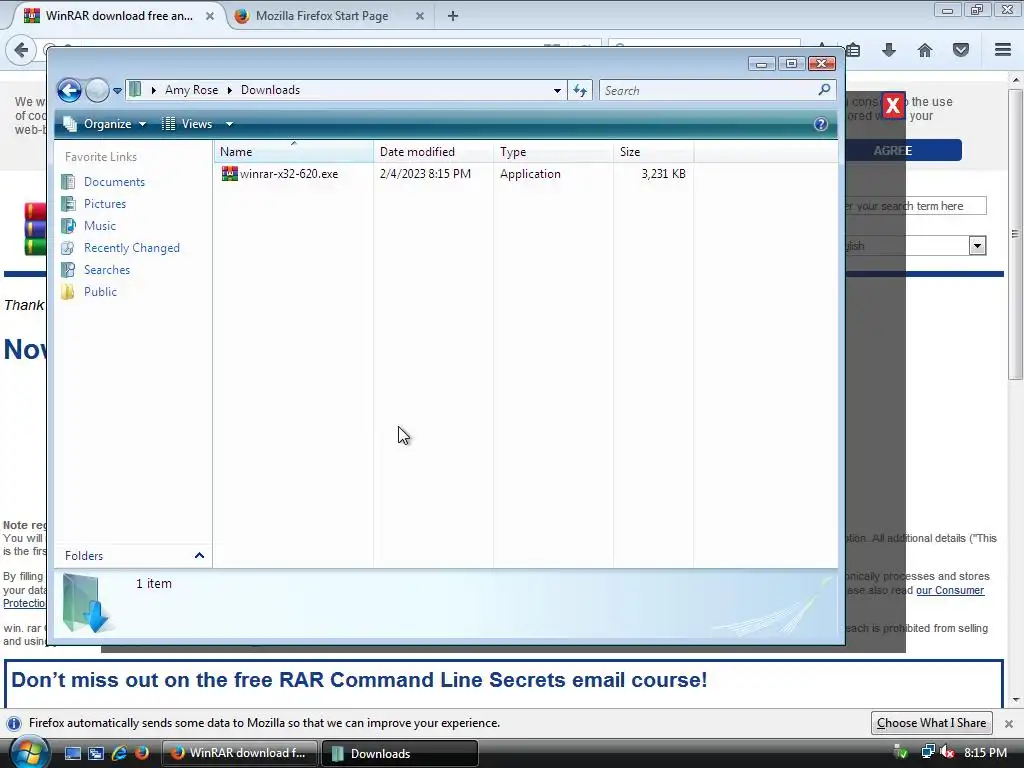1024x768 pixels.
Task: Close the WinRAR download tab
Action: coord(210,16)
